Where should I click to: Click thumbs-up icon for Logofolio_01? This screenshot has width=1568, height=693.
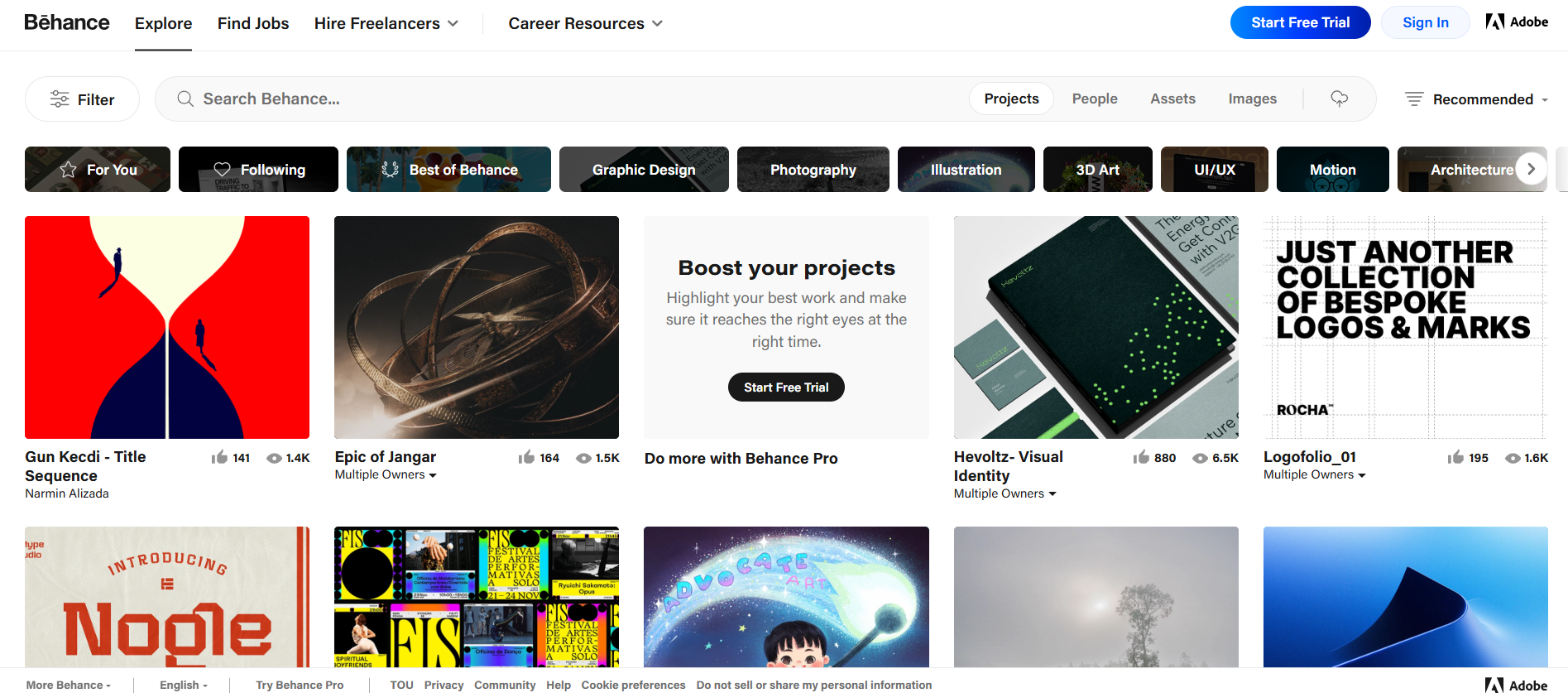click(1455, 458)
